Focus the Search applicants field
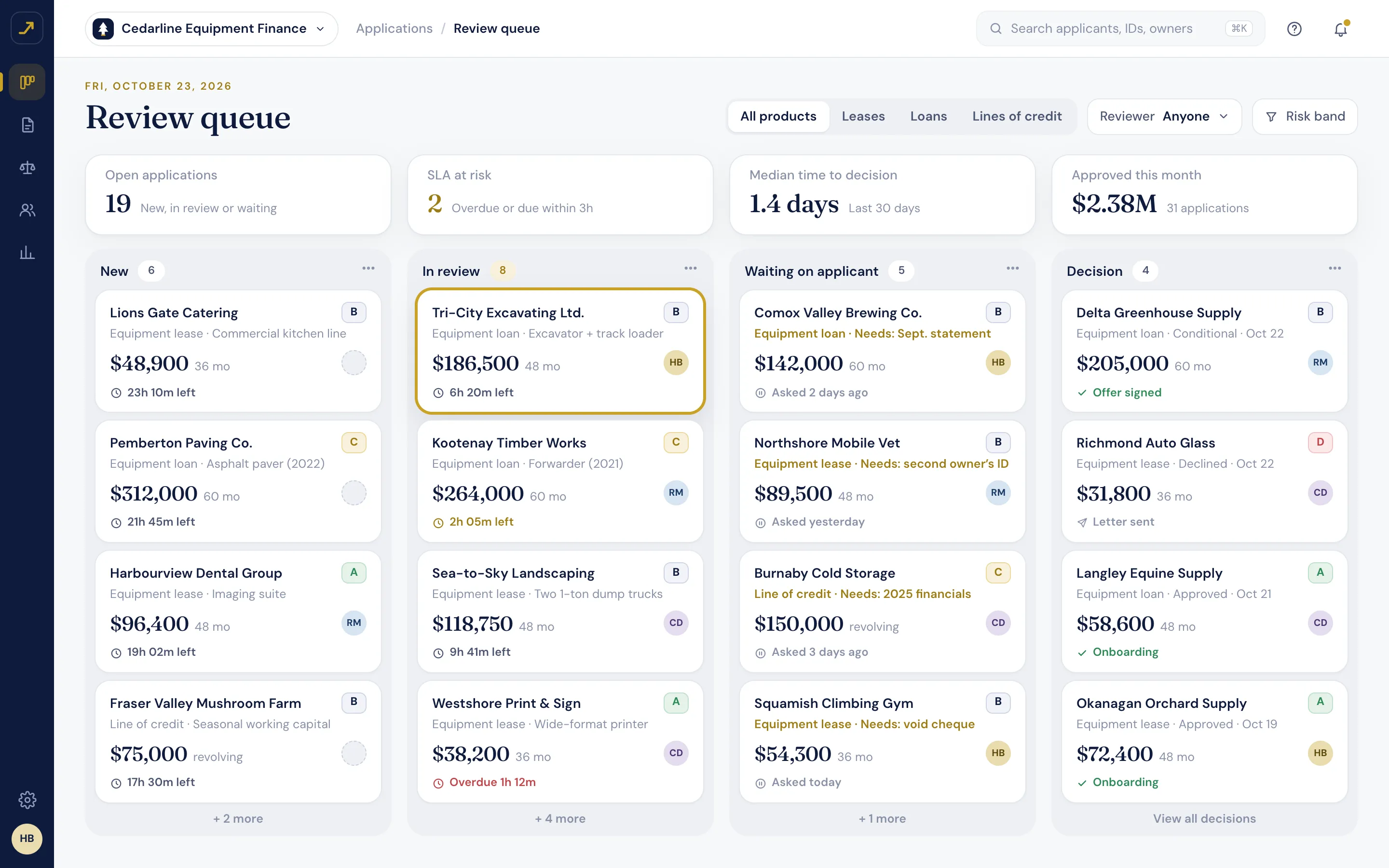The image size is (1389, 868). 1120,29
